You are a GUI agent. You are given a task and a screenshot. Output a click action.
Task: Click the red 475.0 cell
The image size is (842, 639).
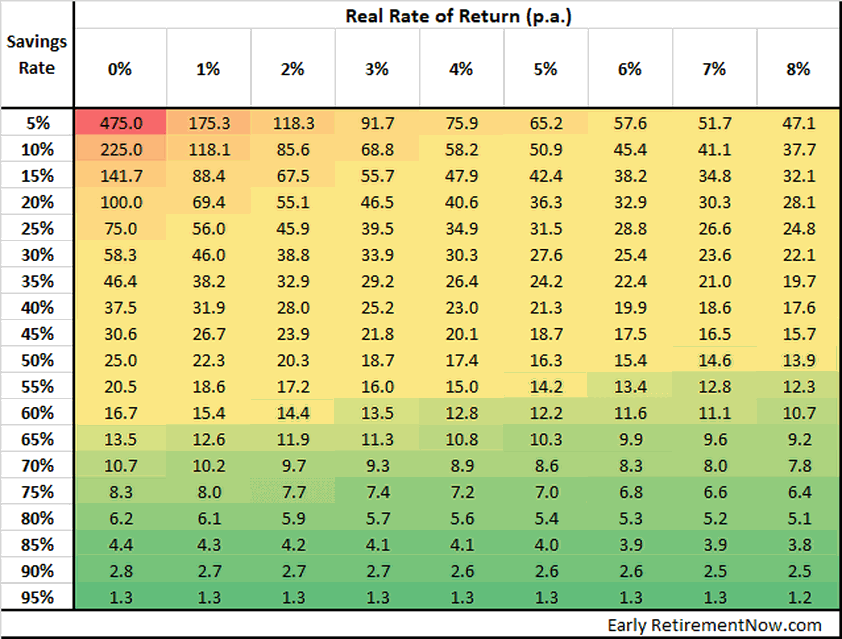(x=119, y=124)
